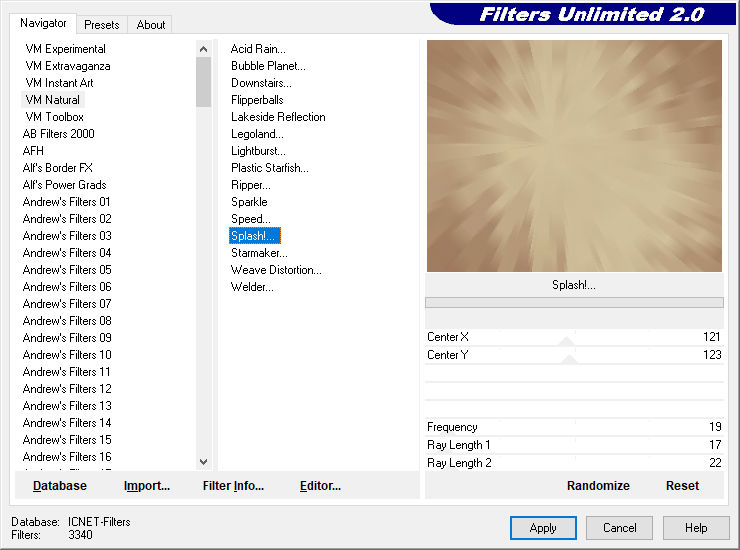Click scroll up arrow in category list
Viewport: 740px width, 550px height.
coord(203,49)
